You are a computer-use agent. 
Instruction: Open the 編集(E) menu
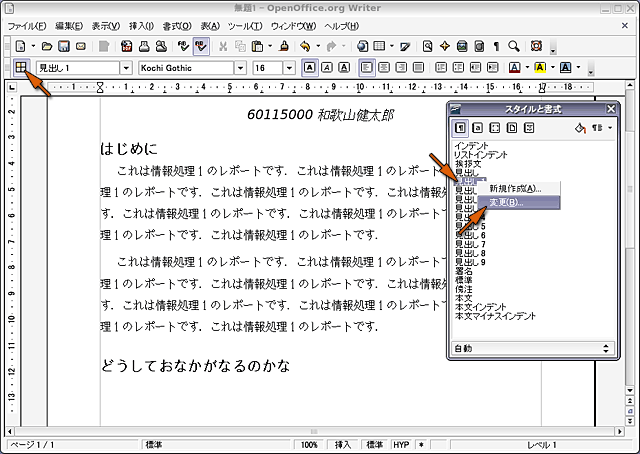(69, 26)
